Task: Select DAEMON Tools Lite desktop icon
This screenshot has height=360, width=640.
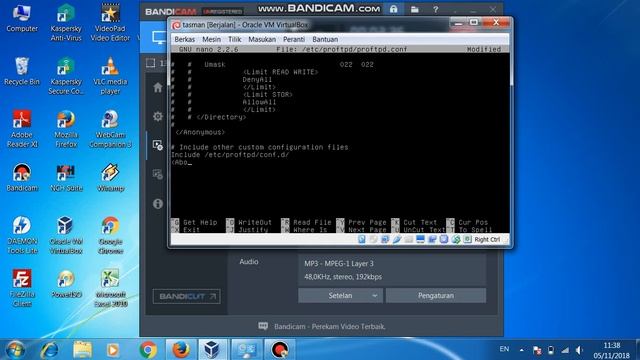Action: pyautogui.click(x=22, y=236)
